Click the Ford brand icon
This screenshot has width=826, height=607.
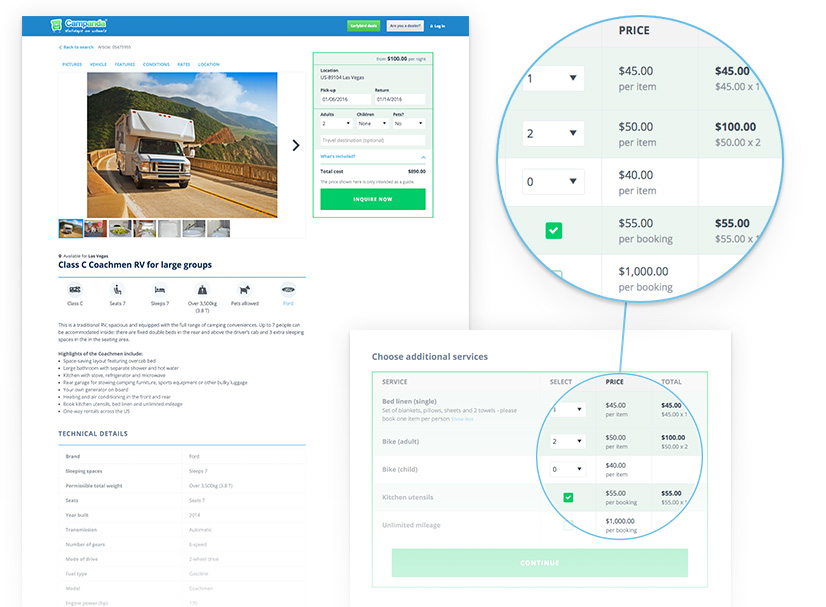pyautogui.click(x=289, y=289)
